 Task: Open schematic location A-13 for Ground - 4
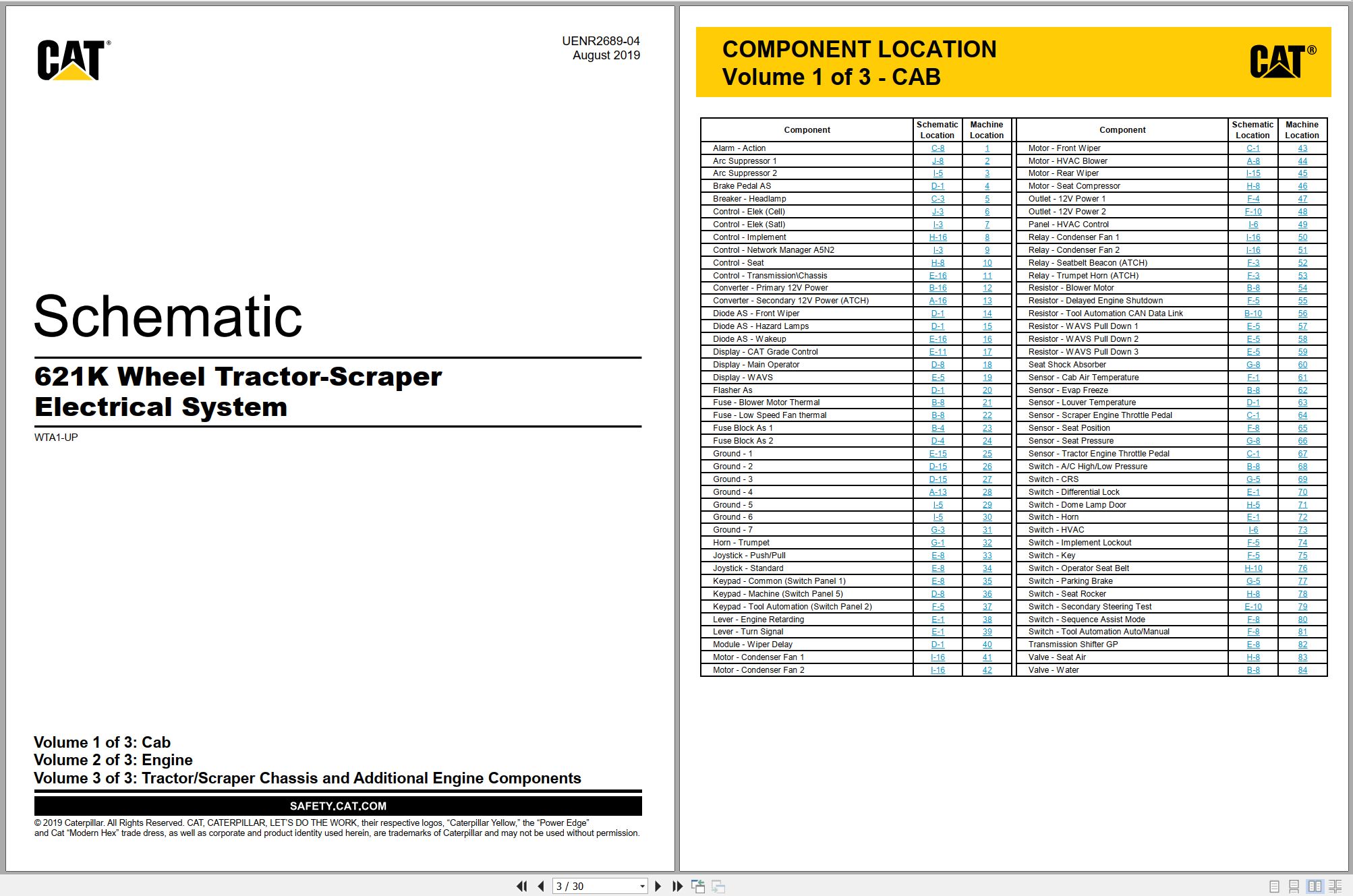(x=938, y=492)
